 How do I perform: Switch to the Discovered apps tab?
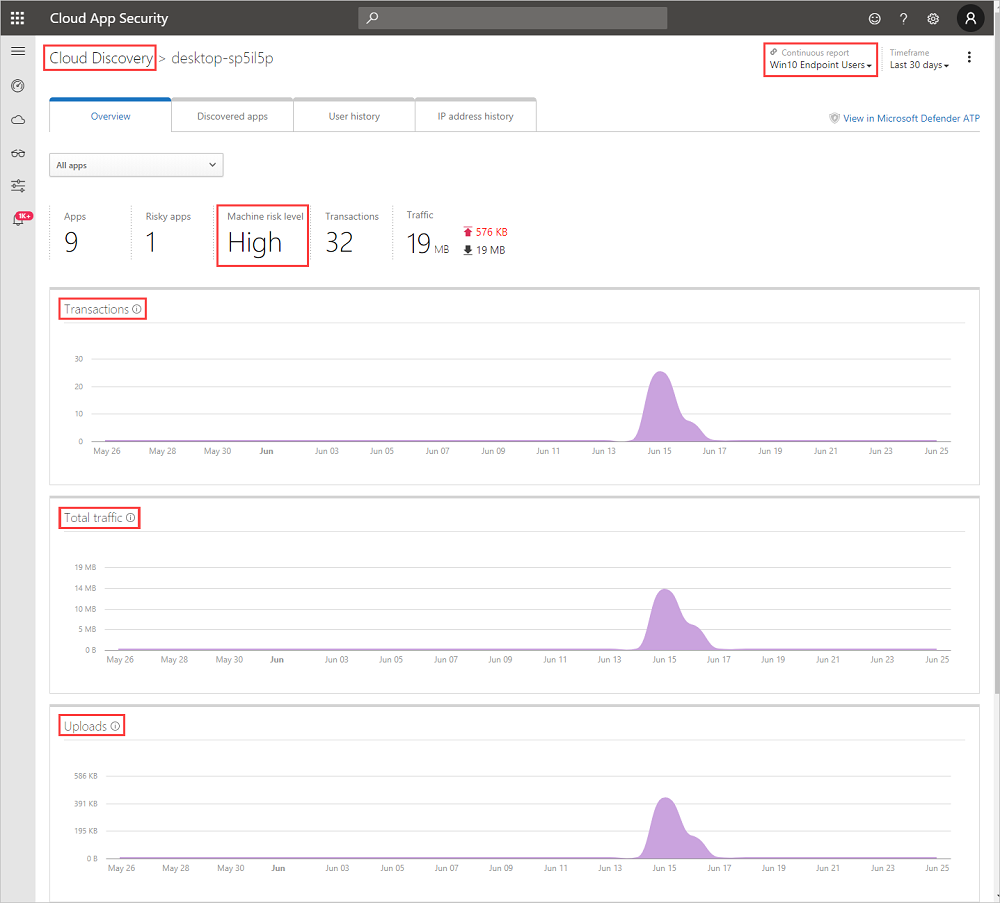pyautogui.click(x=232, y=116)
